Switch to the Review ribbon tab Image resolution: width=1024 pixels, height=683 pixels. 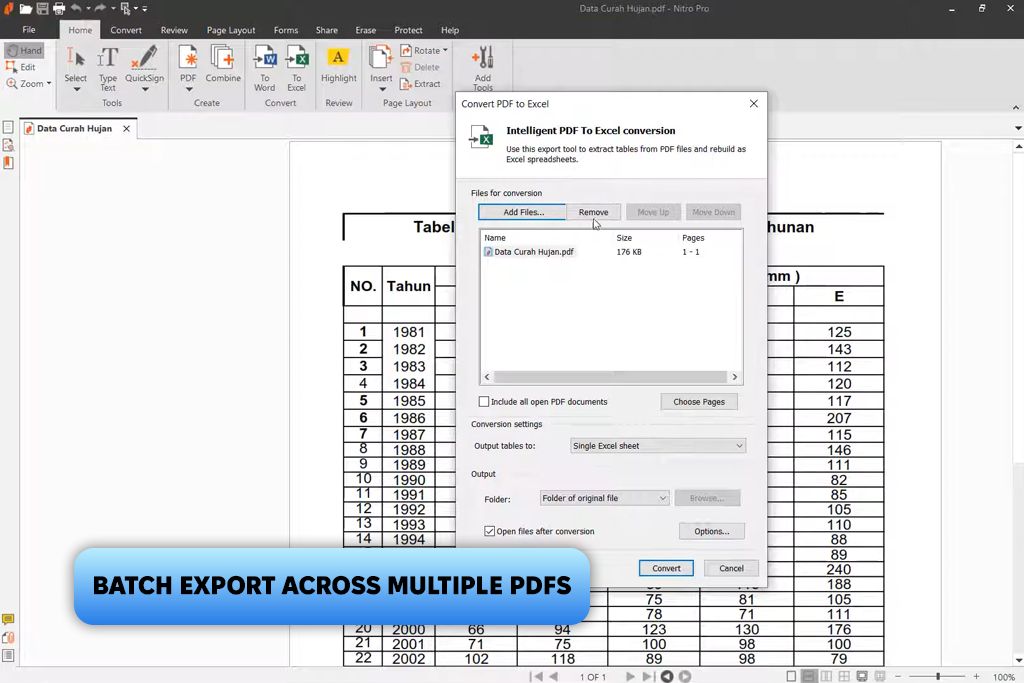pyautogui.click(x=174, y=30)
